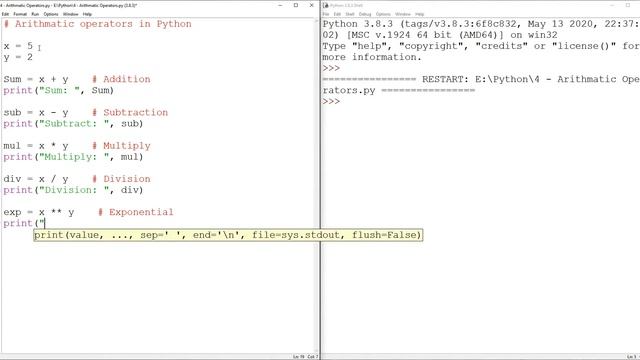Minimize the Python Shell window
This screenshot has width=640, height=360.
[612, 5]
